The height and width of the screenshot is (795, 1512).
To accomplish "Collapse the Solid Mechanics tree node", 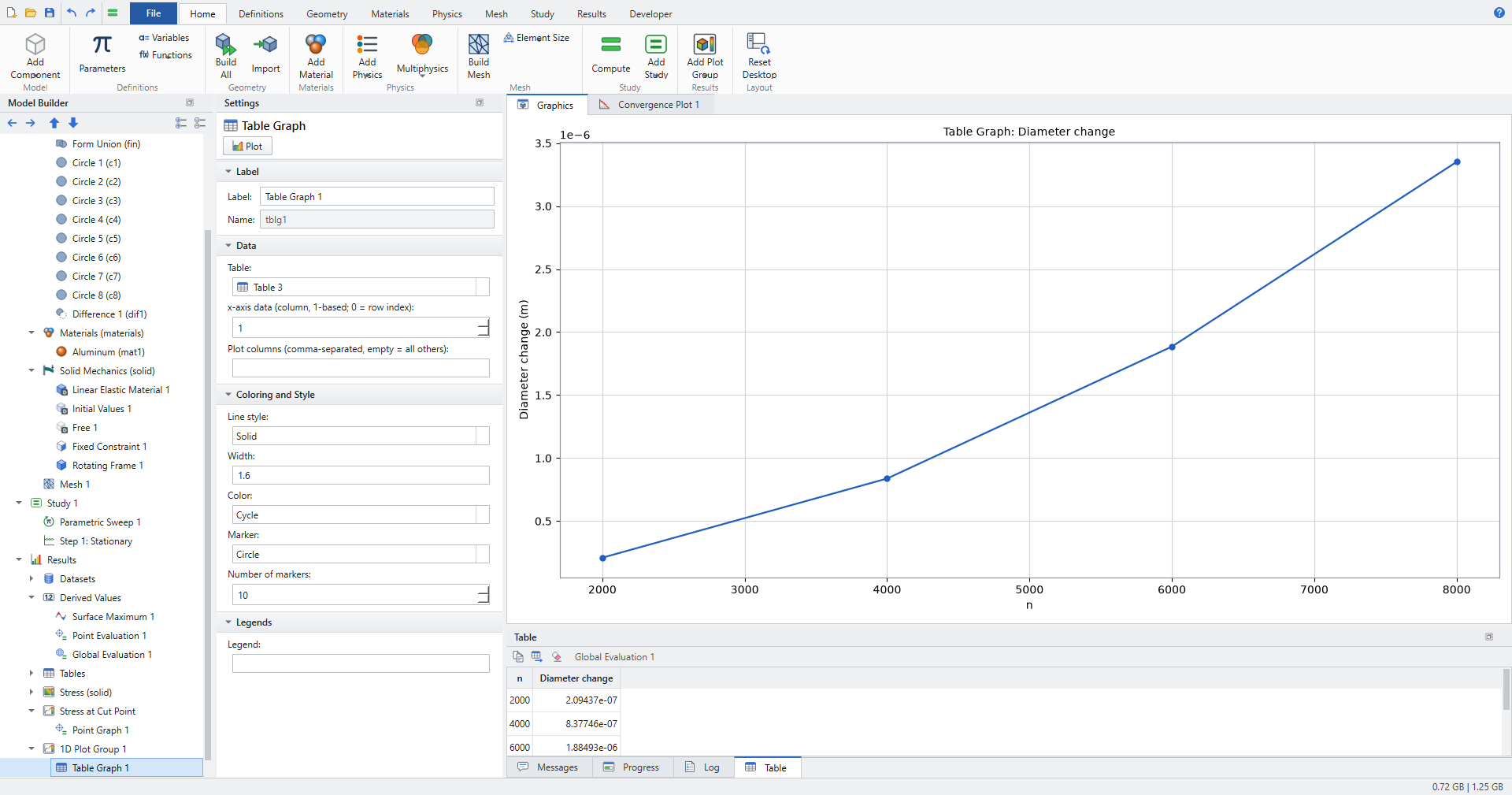I will pos(31,370).
